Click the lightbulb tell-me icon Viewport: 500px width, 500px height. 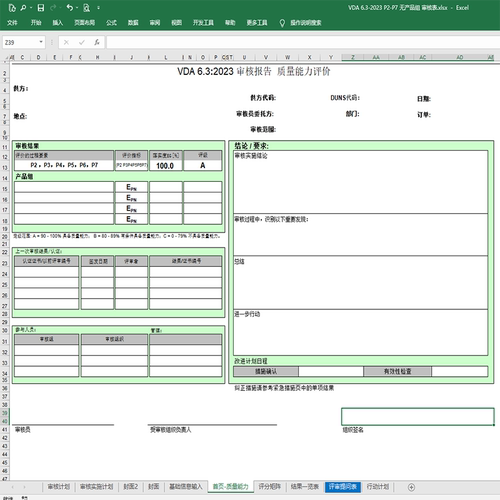point(282,23)
